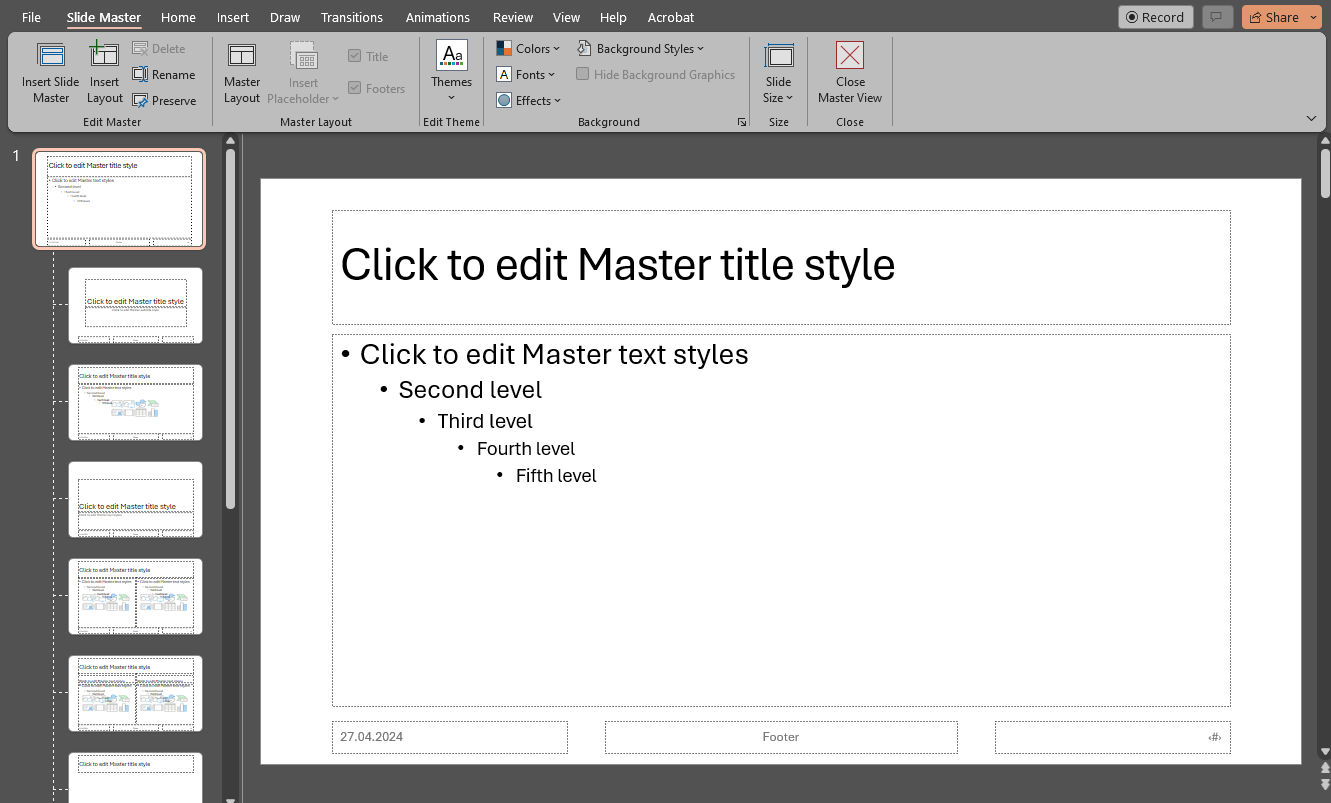Close Master View
The width and height of the screenshot is (1331, 803).
click(x=849, y=72)
